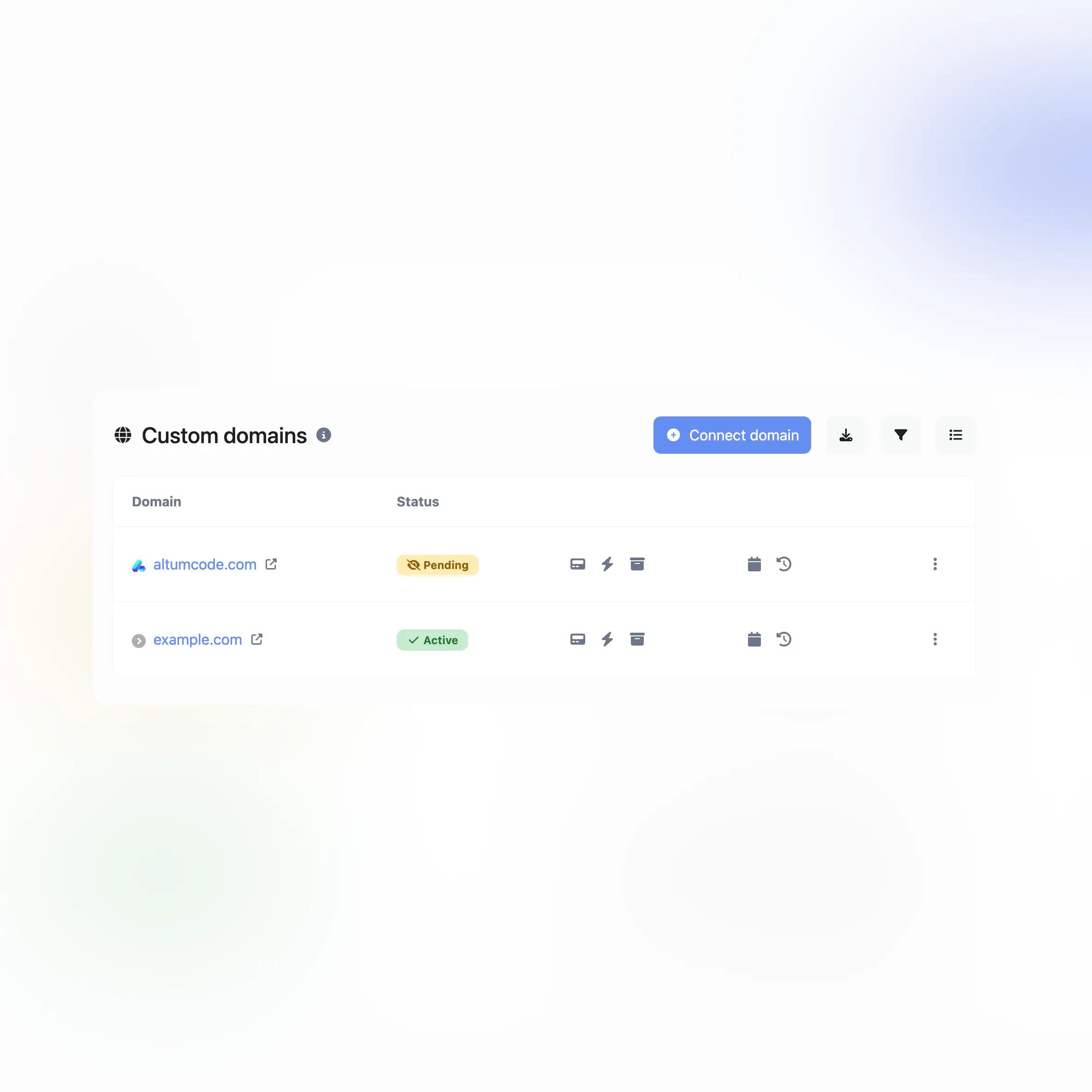Open filter options via funnel icon

pyautogui.click(x=900, y=435)
